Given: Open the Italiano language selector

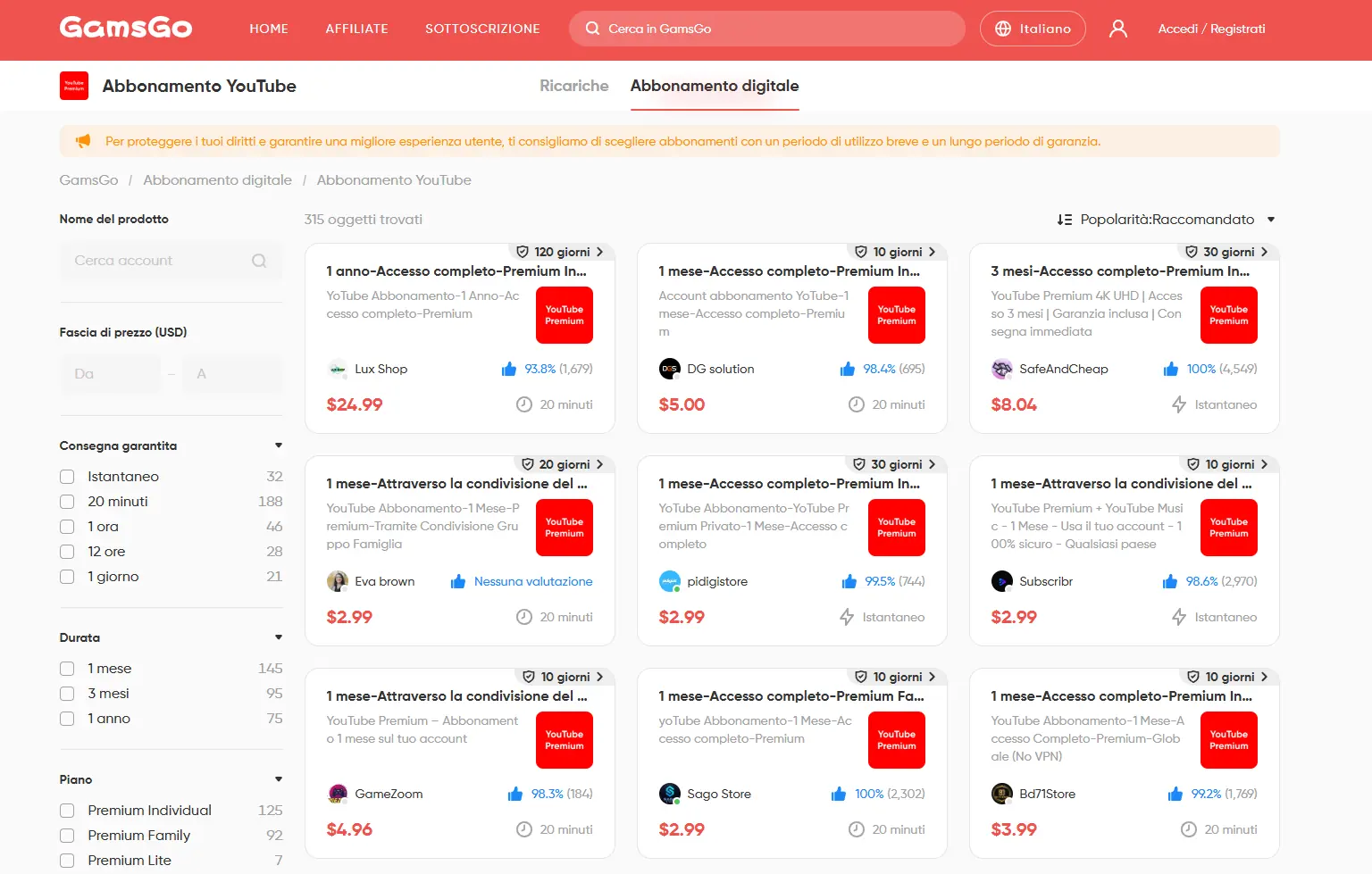Looking at the screenshot, I should tap(1033, 29).
